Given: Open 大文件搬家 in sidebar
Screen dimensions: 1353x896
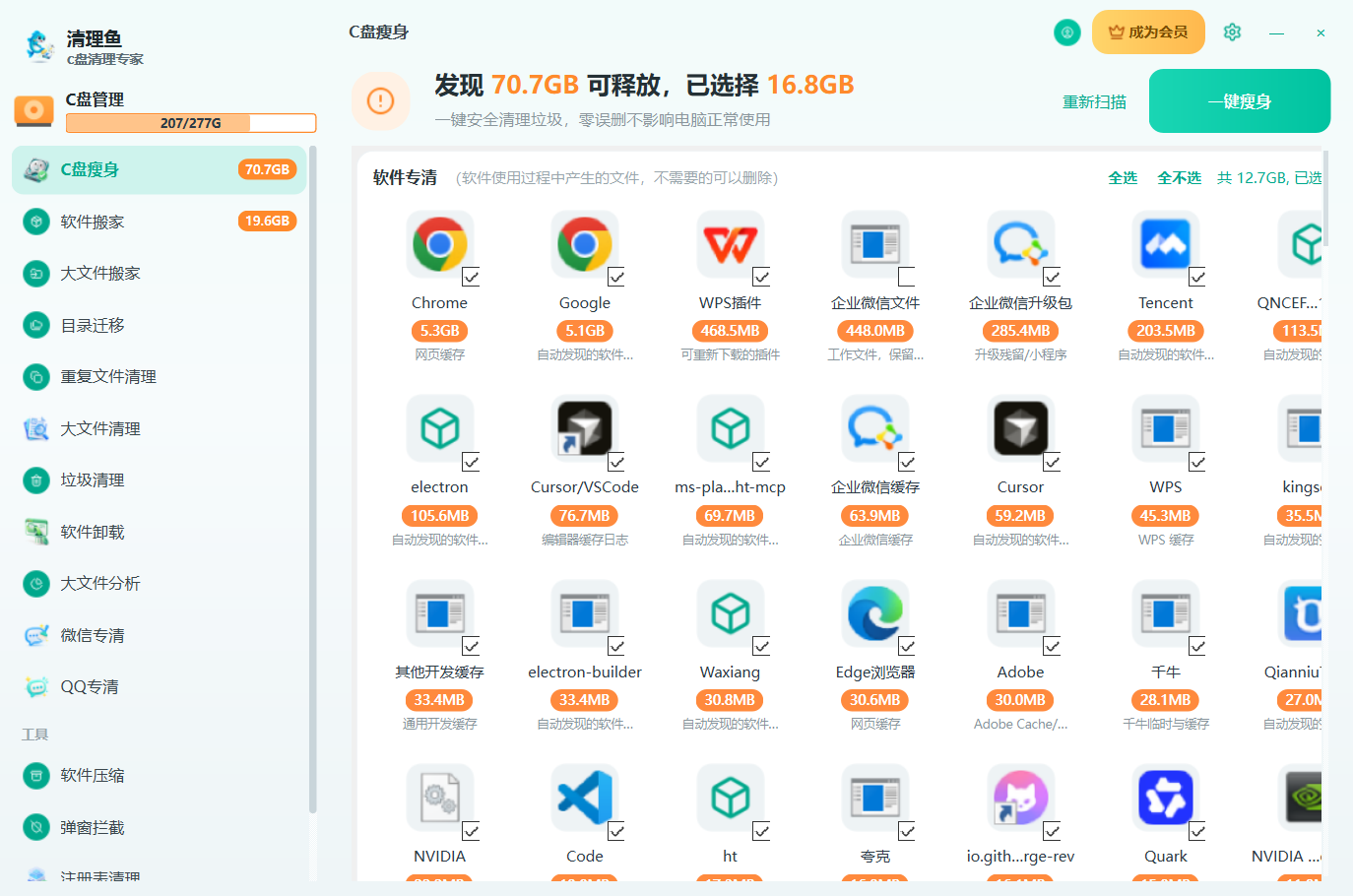Looking at the screenshot, I should click(160, 273).
